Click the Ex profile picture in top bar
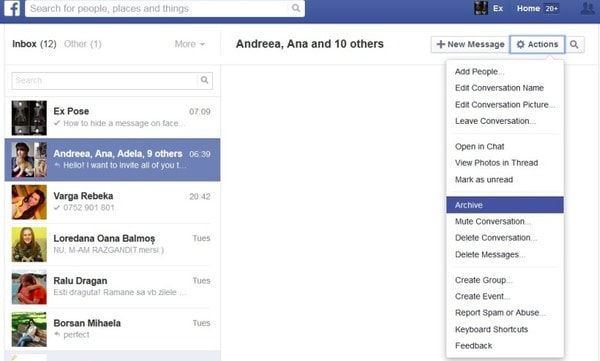Screen dimensions: 600x361 click(481, 8)
